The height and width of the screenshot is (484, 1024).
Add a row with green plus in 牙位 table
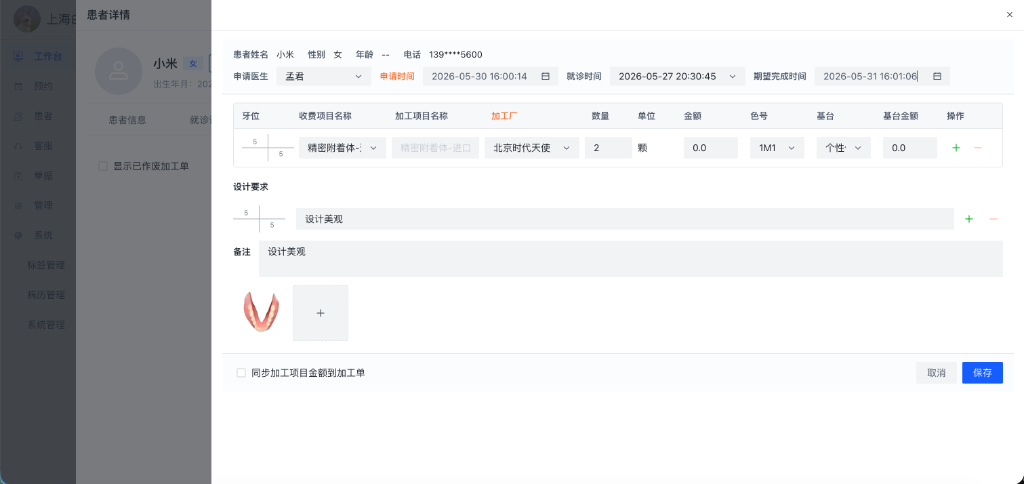click(x=956, y=148)
